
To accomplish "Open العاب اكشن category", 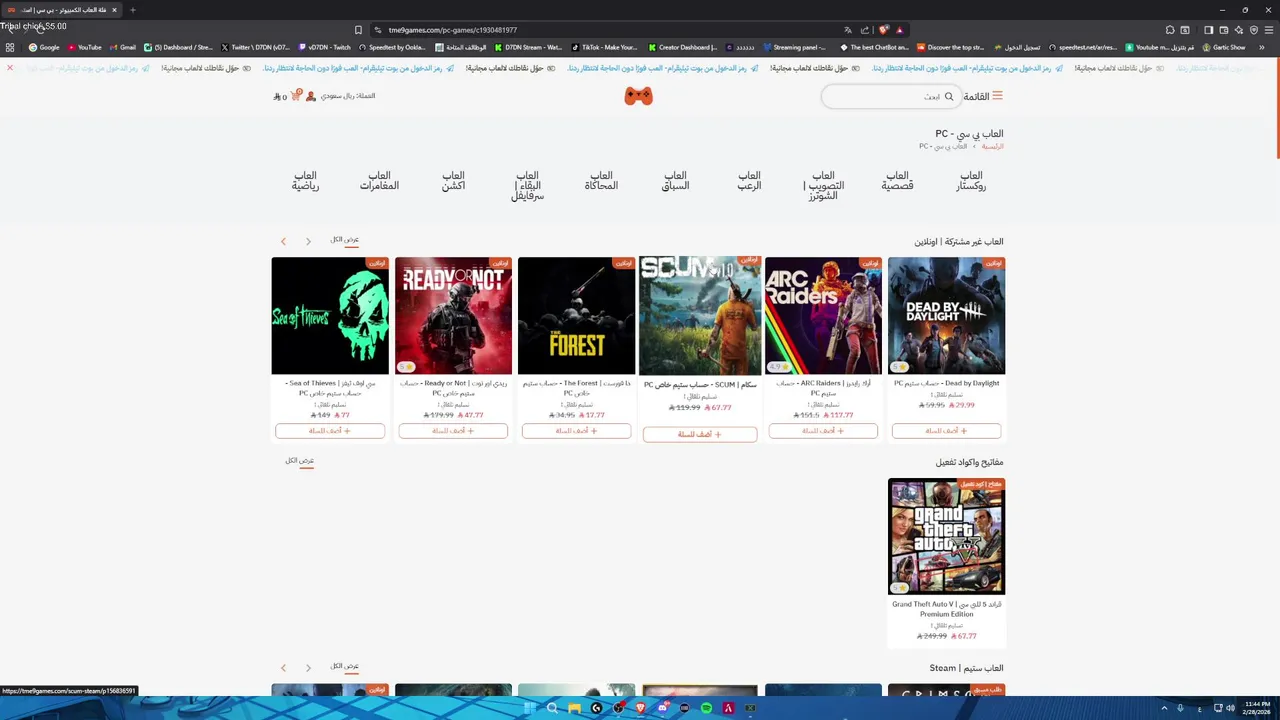I will (x=453, y=181).
